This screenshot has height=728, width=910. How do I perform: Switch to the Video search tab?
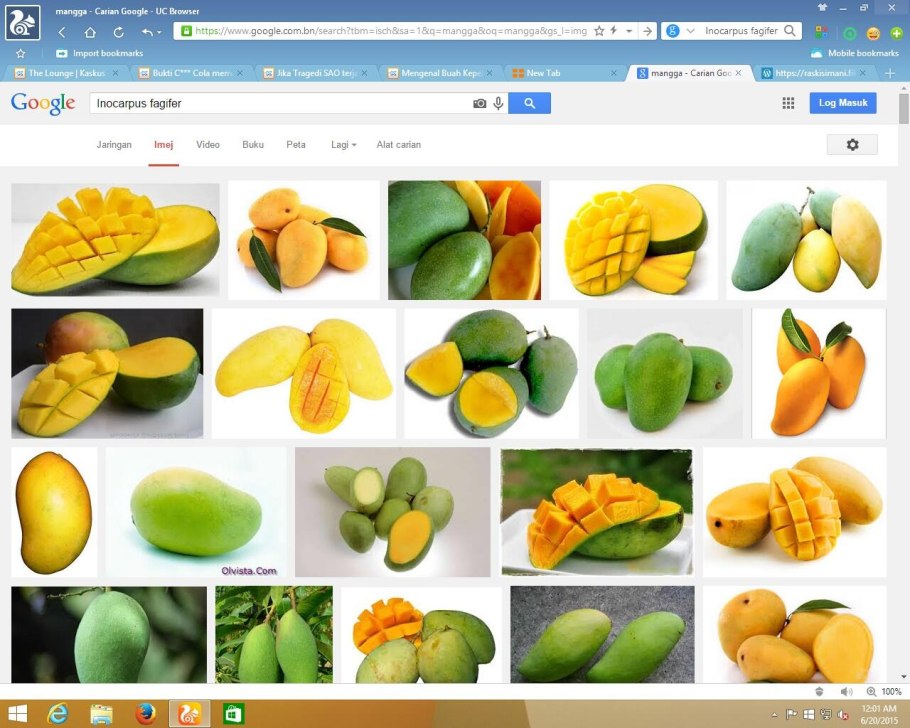(208, 145)
